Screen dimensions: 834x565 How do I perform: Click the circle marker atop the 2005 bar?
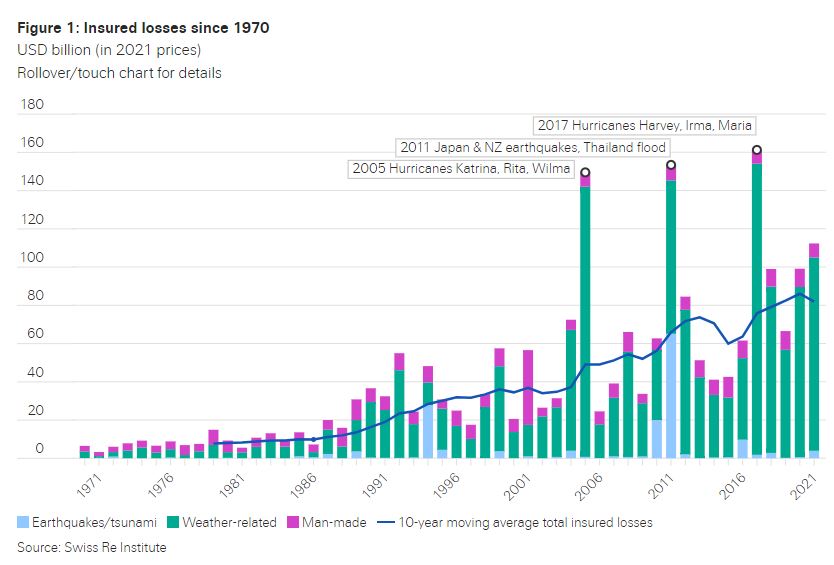[x=585, y=173]
